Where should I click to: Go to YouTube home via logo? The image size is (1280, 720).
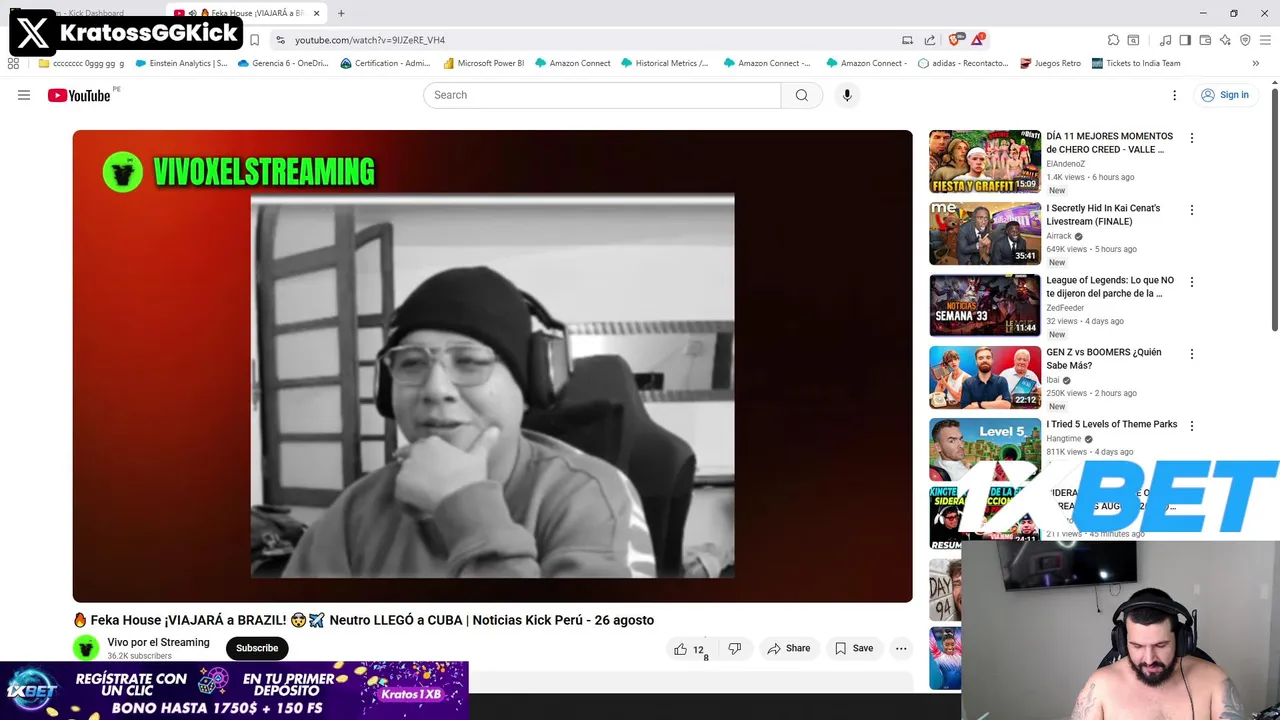(80, 95)
